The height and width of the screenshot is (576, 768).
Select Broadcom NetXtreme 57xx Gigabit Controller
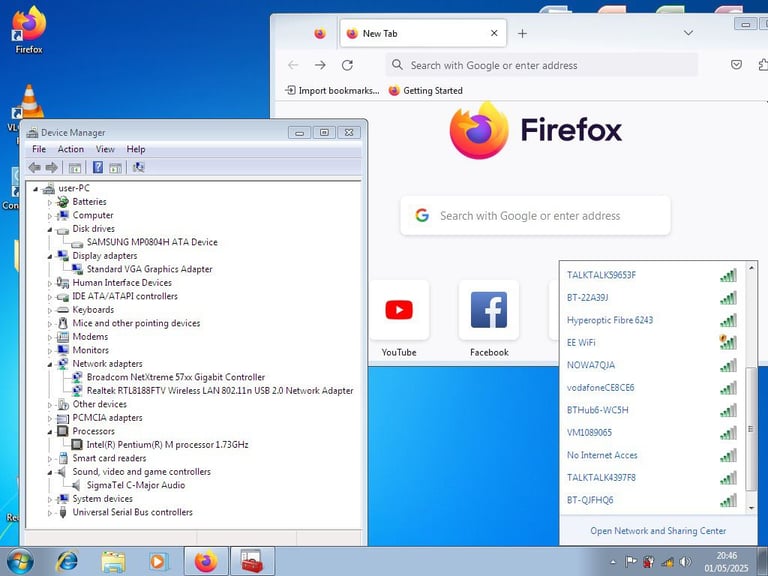coord(176,377)
